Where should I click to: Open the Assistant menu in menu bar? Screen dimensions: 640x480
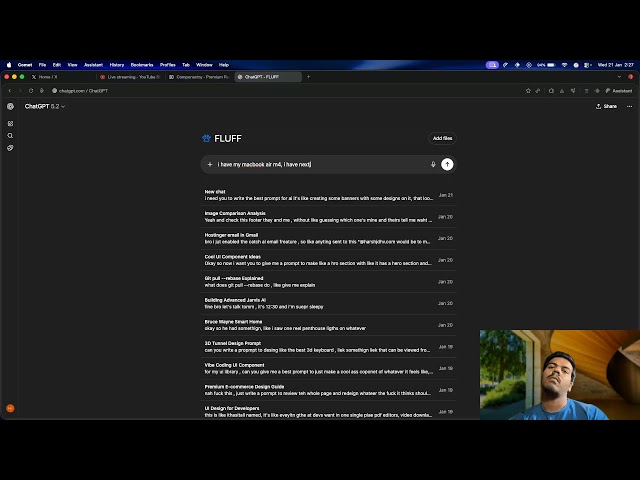click(93, 65)
